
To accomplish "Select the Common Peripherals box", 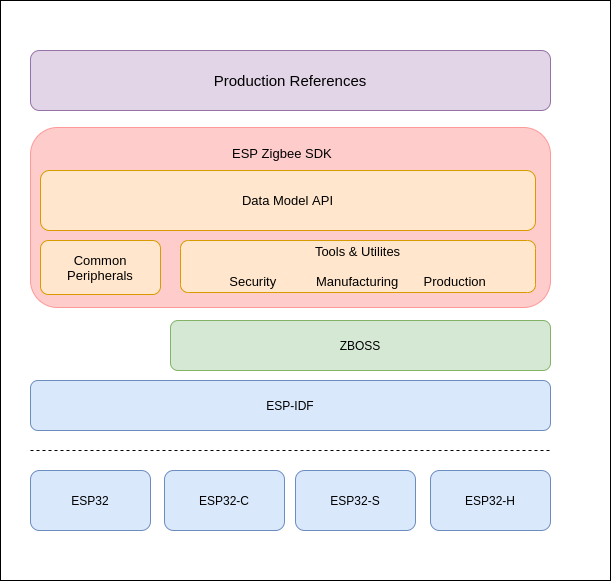I will 101,268.
